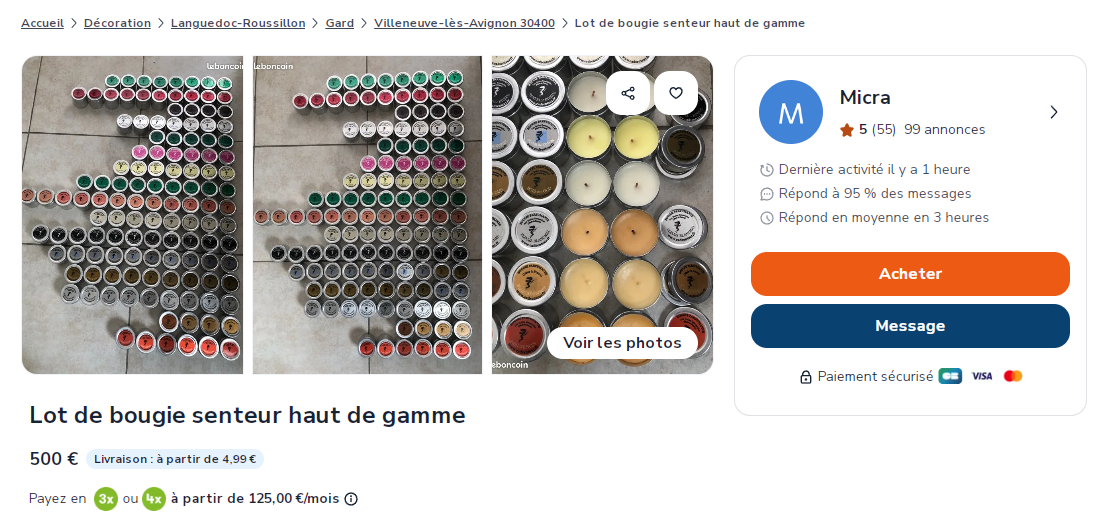The width and height of the screenshot is (1096, 524).
Task: Open Villeneuve-lès-Avignon 30400 breadcrumb
Action: (464, 23)
